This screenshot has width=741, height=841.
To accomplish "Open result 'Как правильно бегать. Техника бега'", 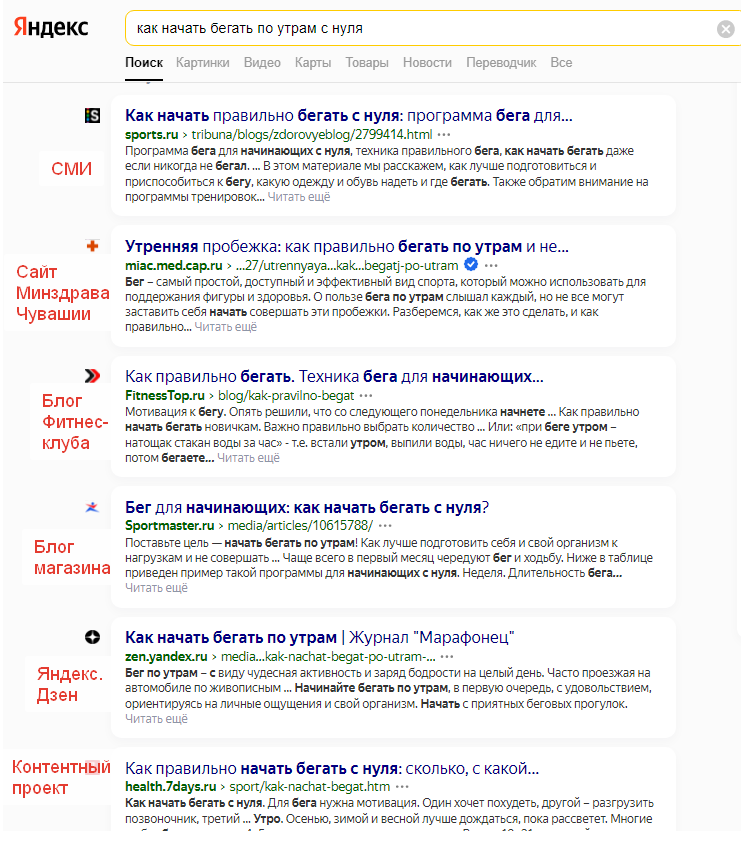I will click(x=334, y=377).
